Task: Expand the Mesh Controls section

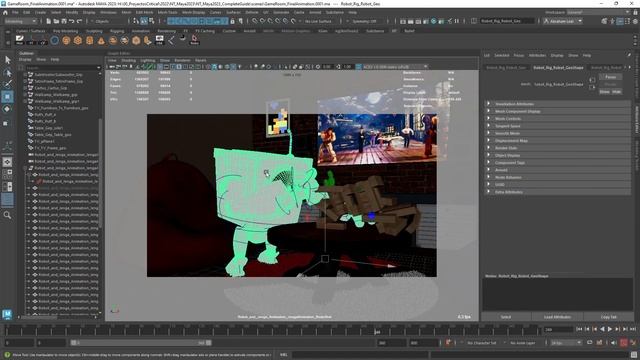Action: 558,119
